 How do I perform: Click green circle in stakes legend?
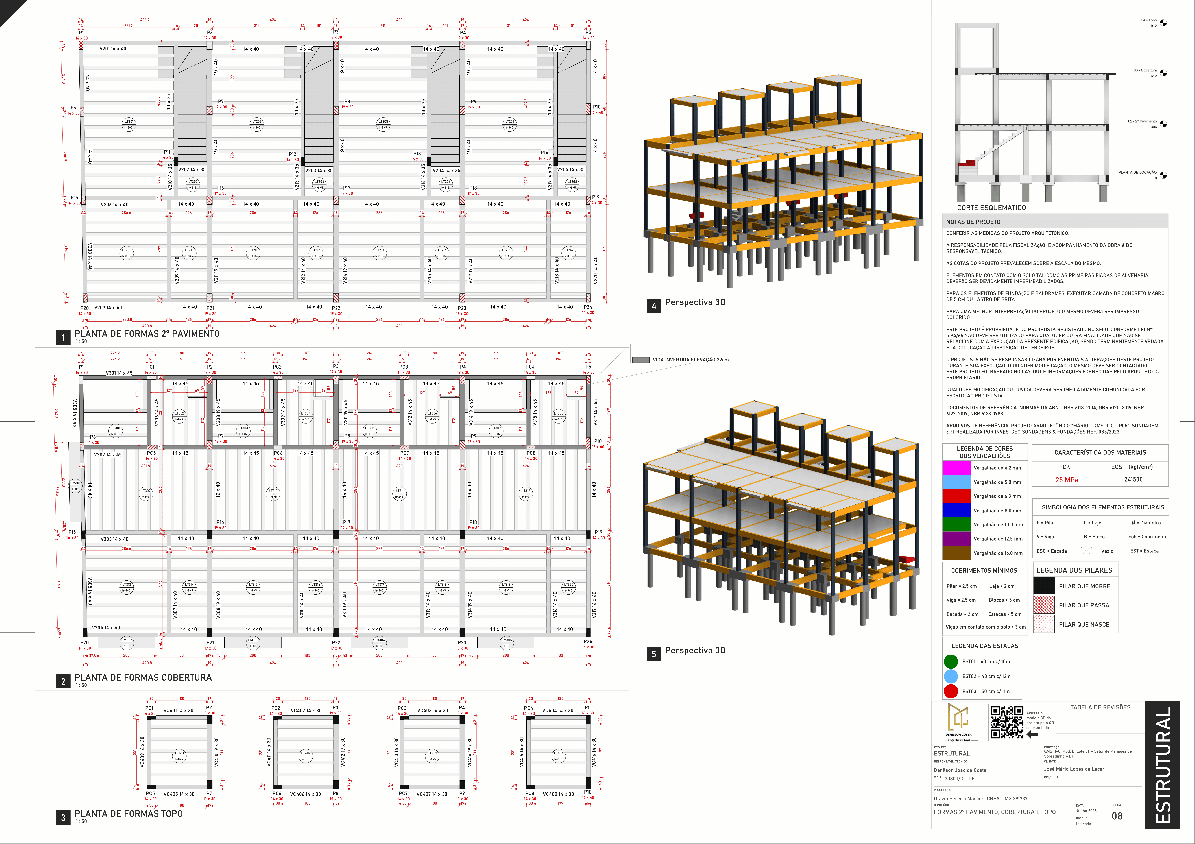coord(950,662)
